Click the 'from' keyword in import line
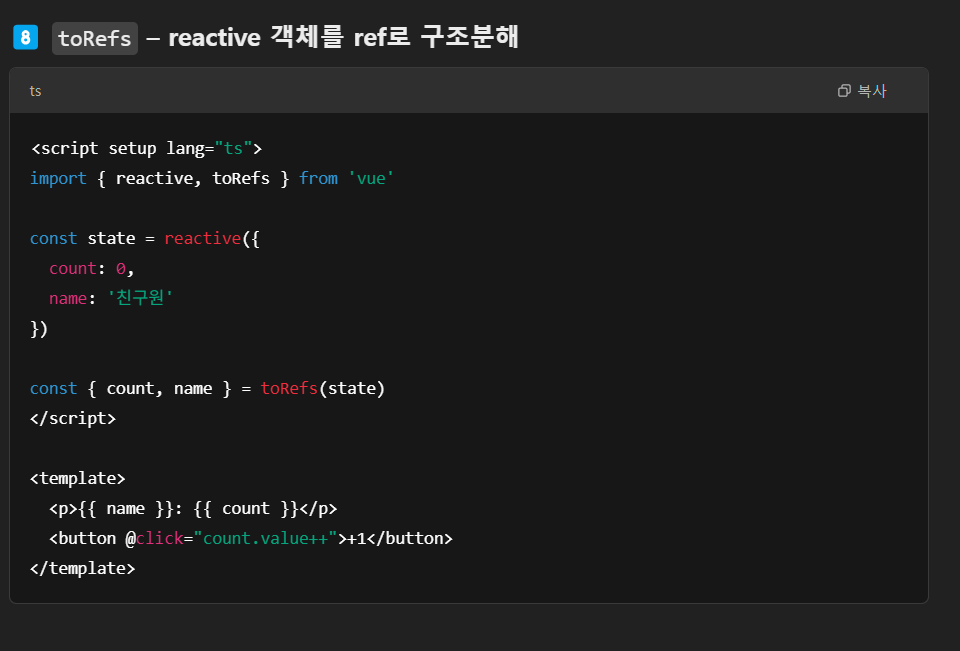 tap(318, 178)
